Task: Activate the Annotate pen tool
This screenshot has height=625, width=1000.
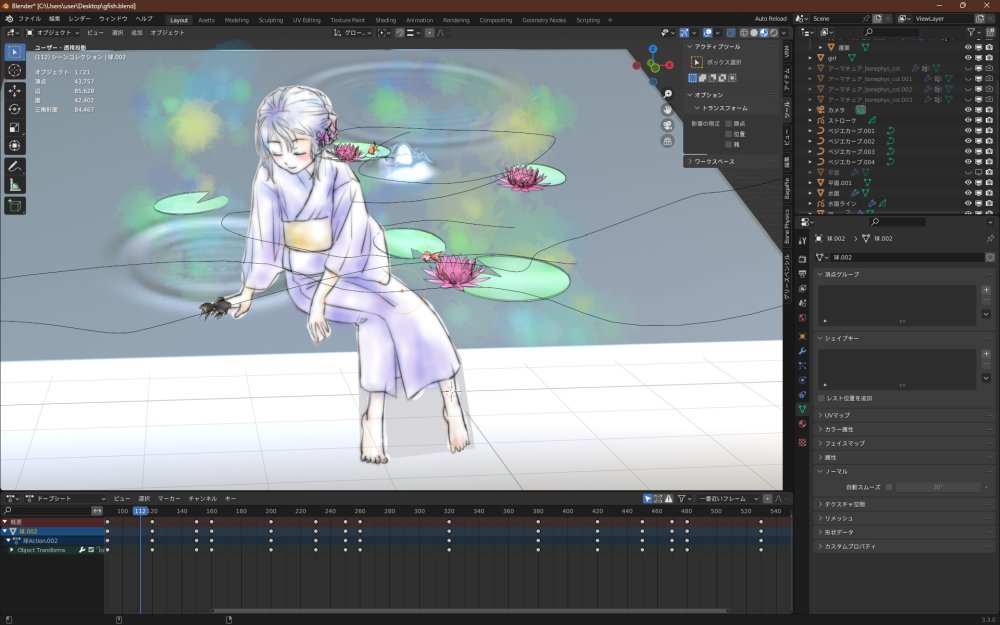Action: pos(15,166)
